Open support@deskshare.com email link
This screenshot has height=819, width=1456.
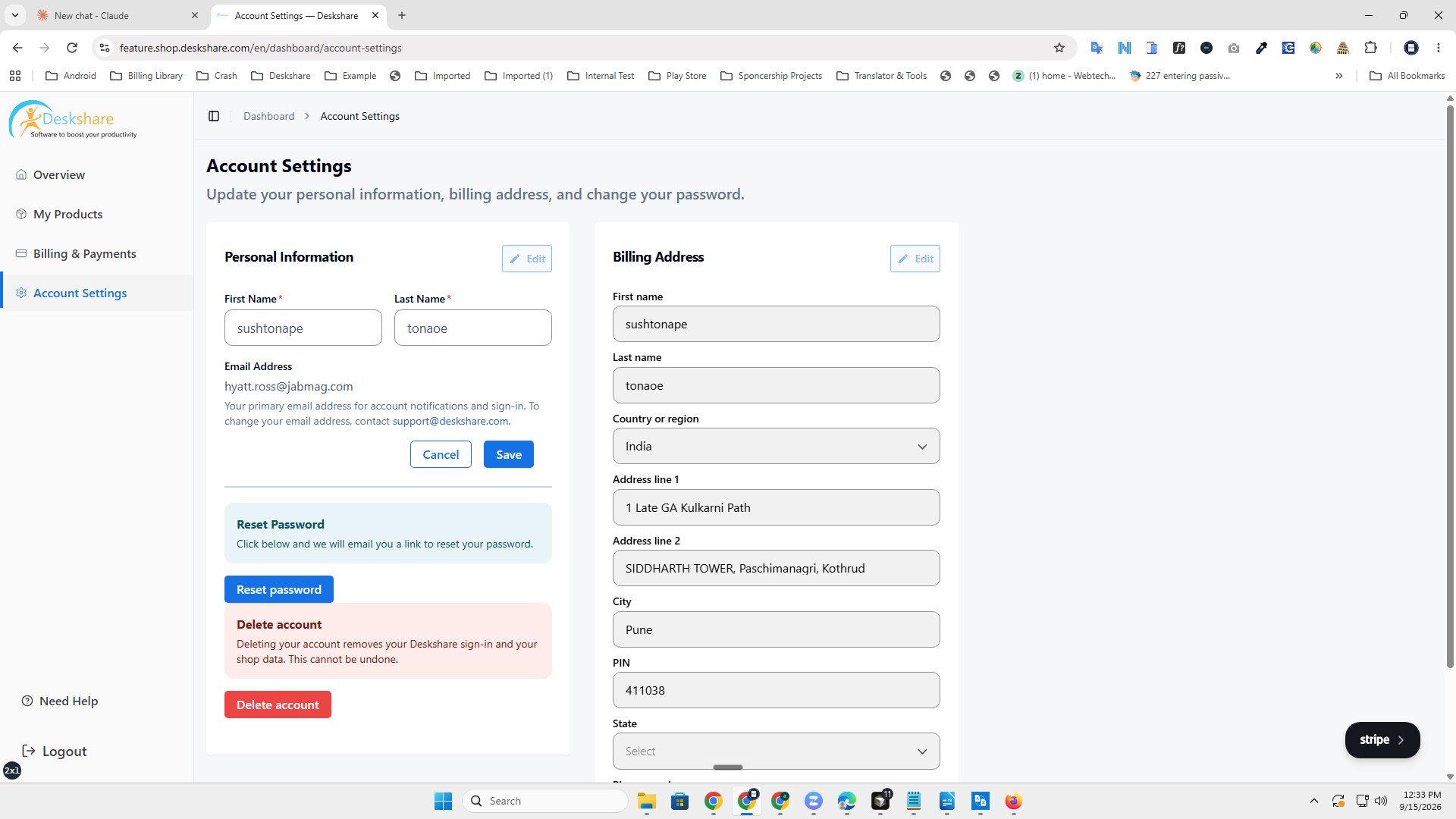(x=450, y=421)
